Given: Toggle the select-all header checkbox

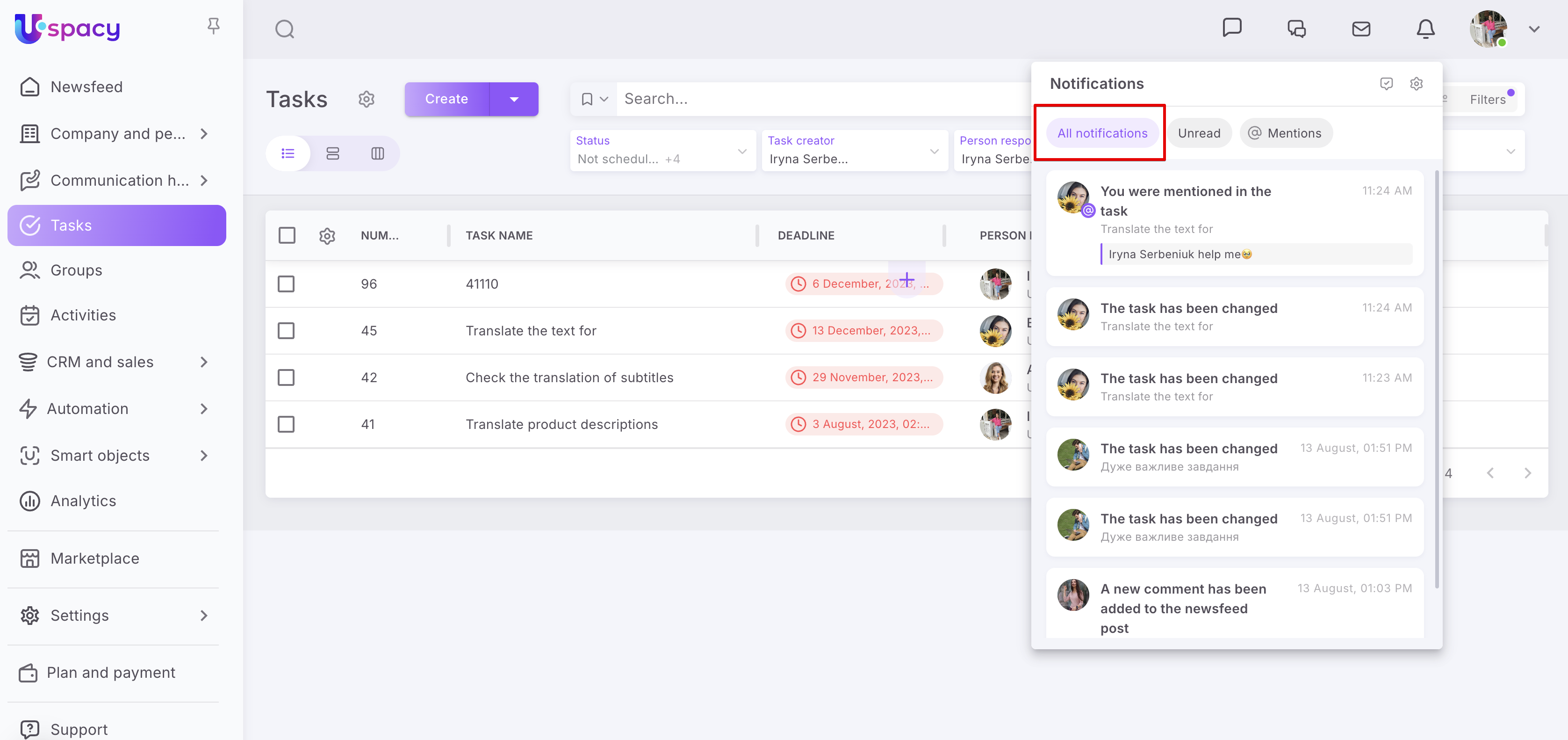Looking at the screenshot, I should pyautogui.click(x=287, y=235).
